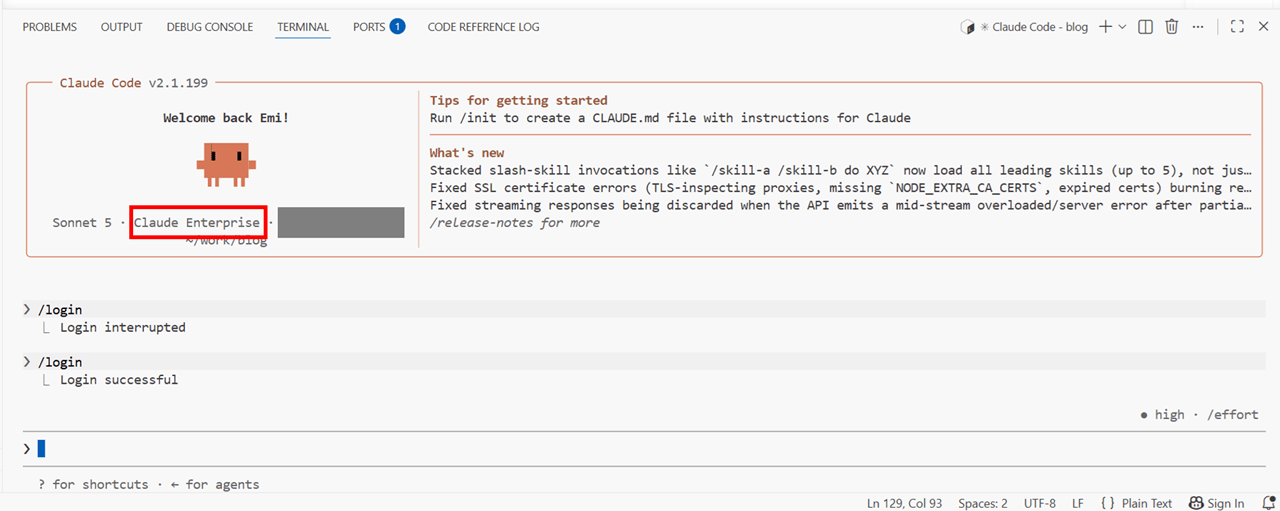This screenshot has height=511, width=1280.
Task: Split the terminal
Action: tap(1146, 27)
